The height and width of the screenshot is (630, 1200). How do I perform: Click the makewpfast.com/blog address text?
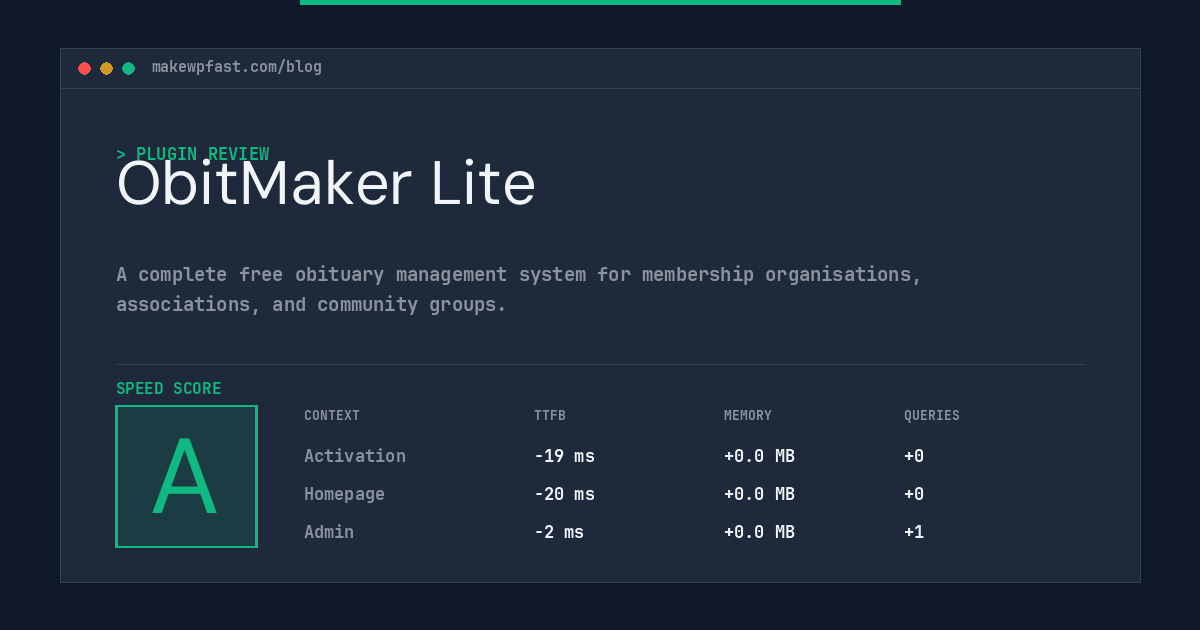click(x=237, y=67)
